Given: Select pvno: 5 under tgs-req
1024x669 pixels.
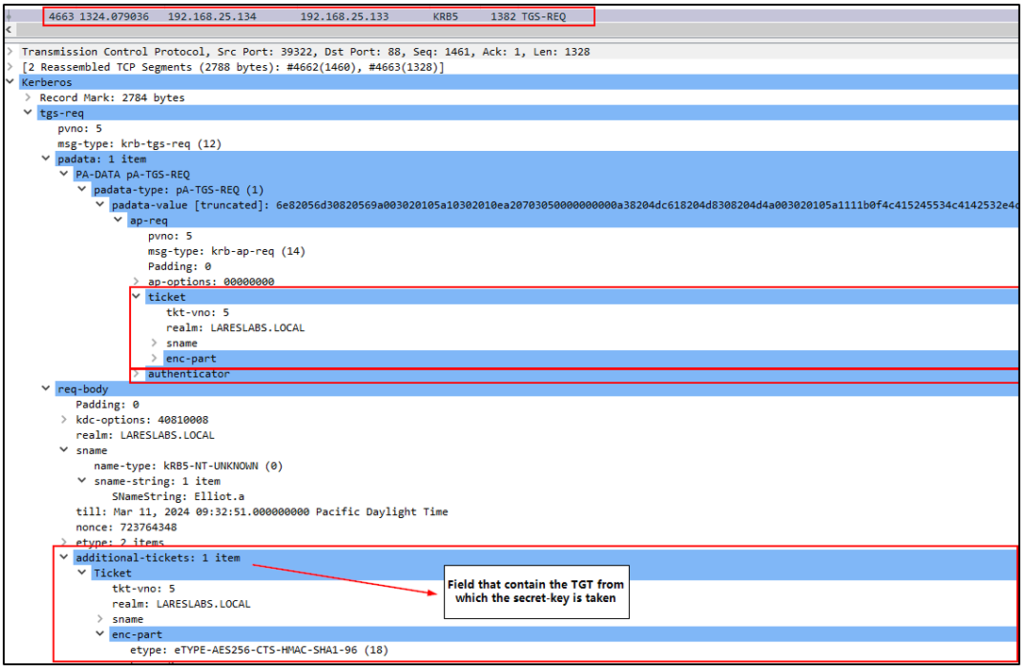Looking at the screenshot, I should click(80, 128).
